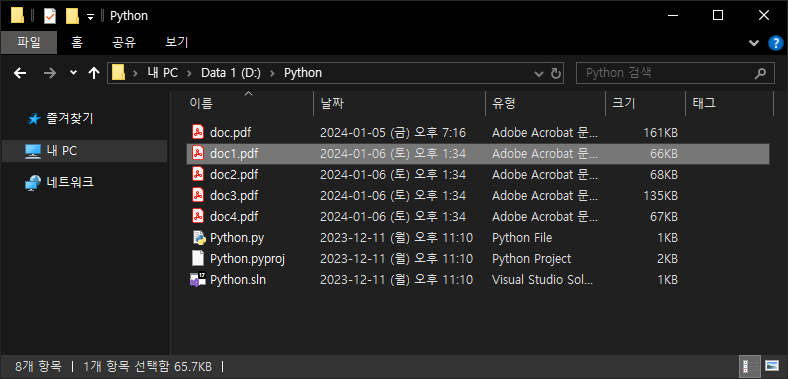Click the Python.sln Visual Studio icon
The height and width of the screenshot is (379, 788).
(198, 279)
